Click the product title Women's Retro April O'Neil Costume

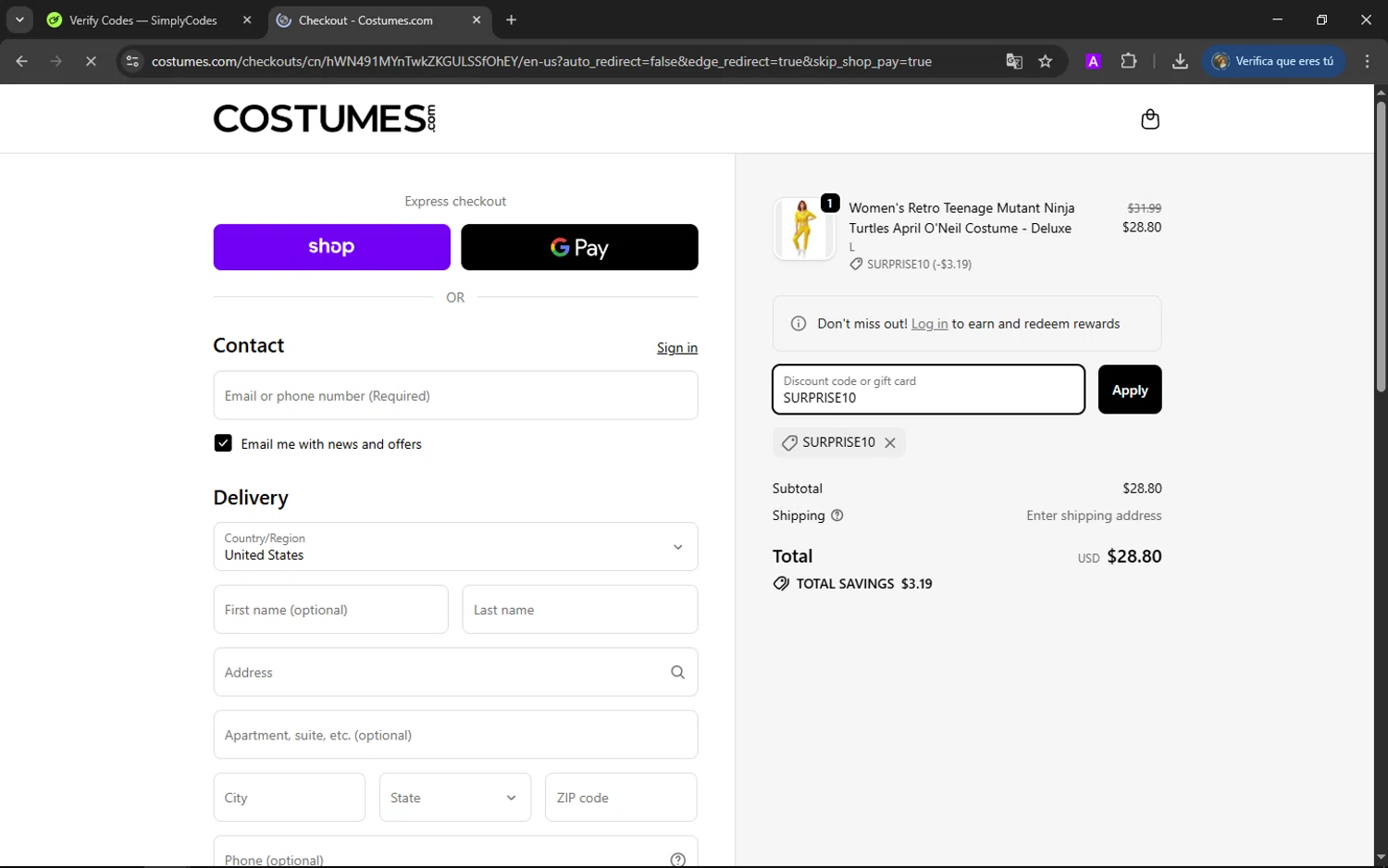coord(961,218)
